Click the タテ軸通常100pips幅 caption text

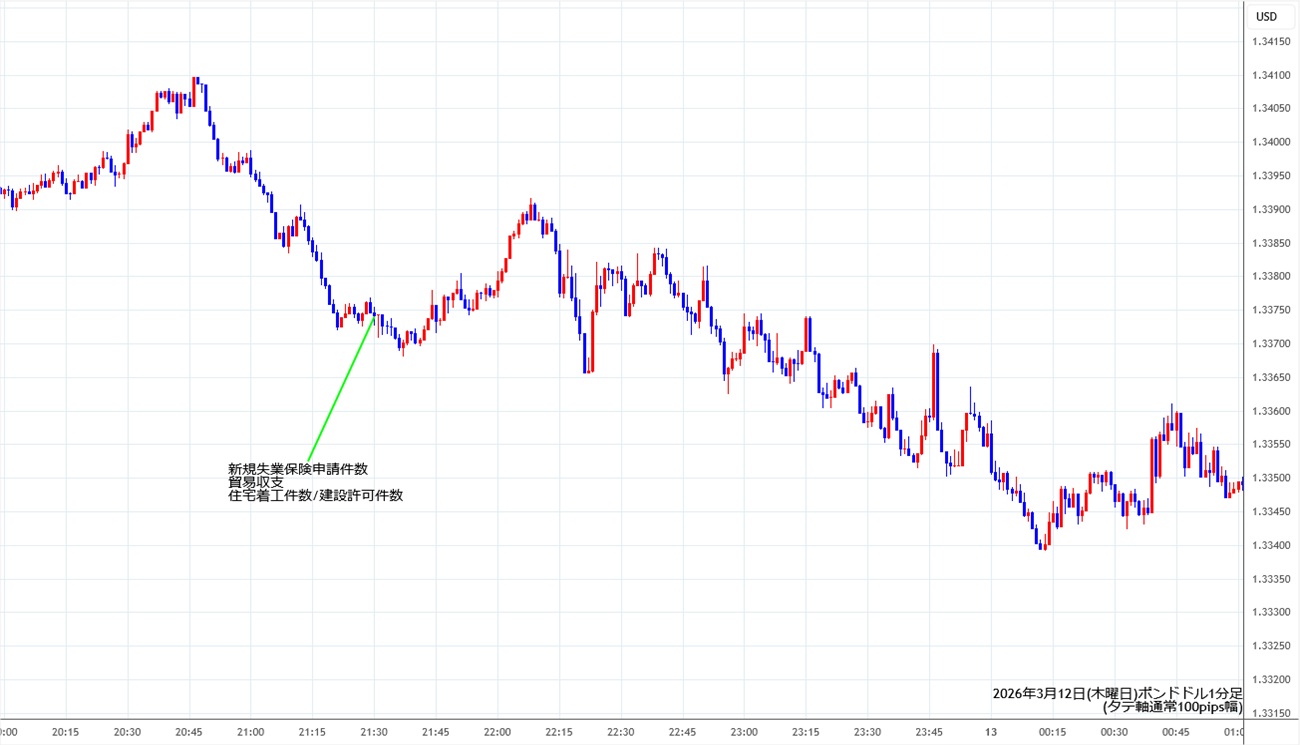1171,707
